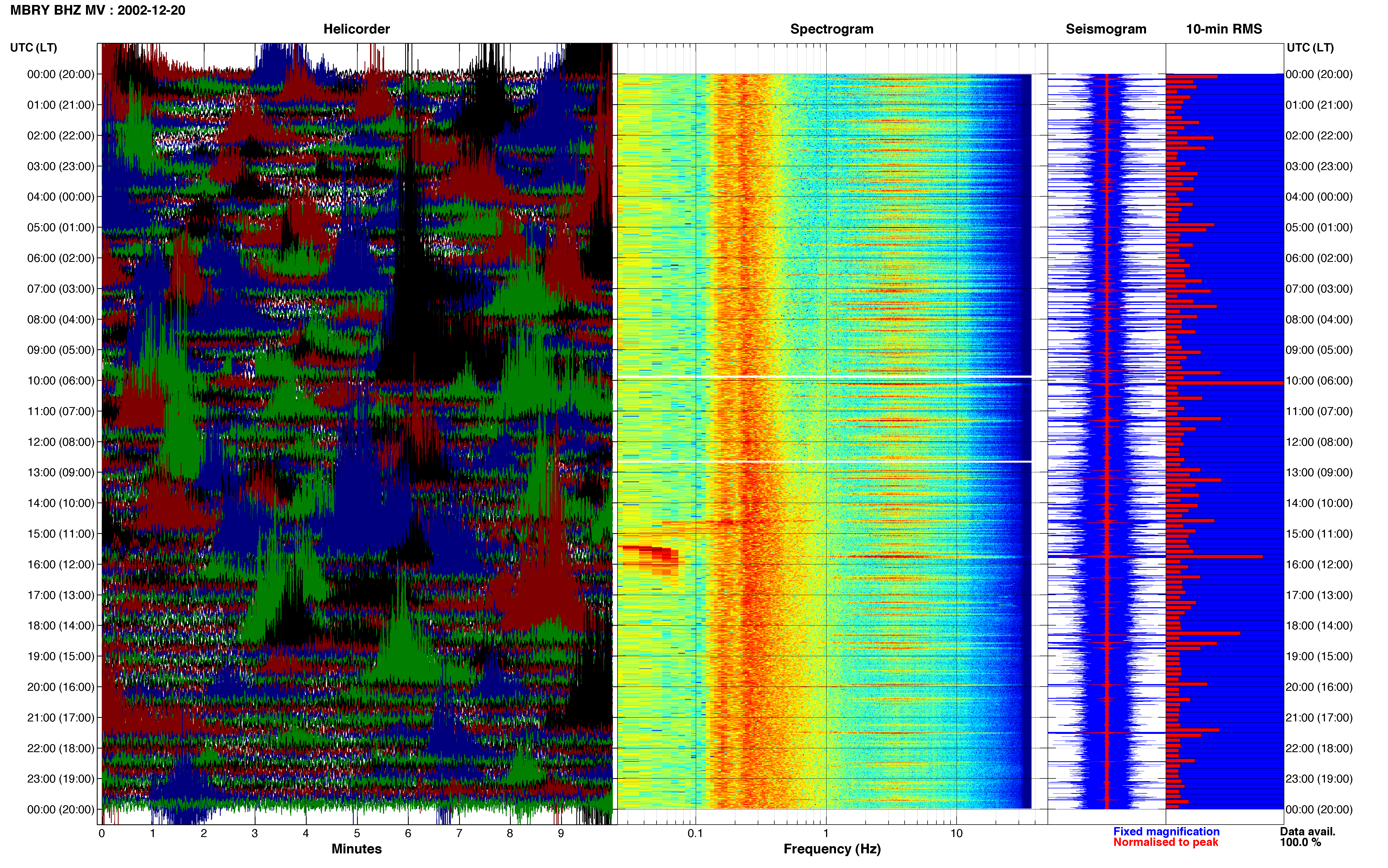Click the "Data avail." label

point(1308,831)
